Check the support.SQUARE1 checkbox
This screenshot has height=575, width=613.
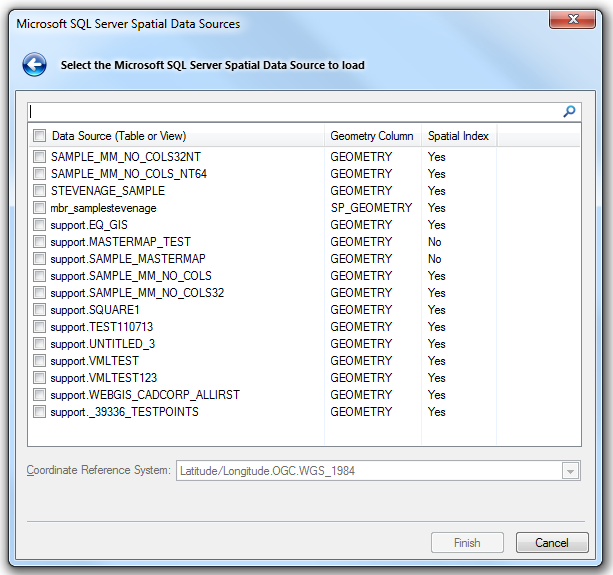tap(39, 310)
